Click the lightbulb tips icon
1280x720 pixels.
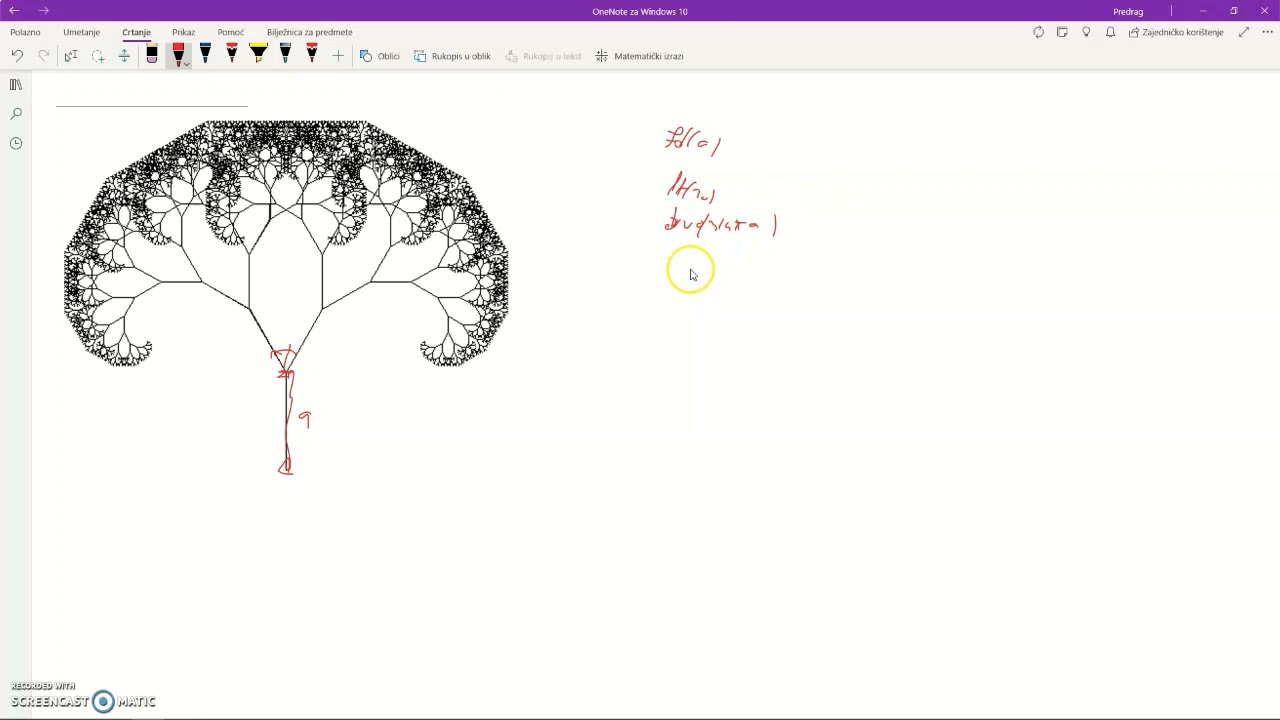[x=1086, y=32]
